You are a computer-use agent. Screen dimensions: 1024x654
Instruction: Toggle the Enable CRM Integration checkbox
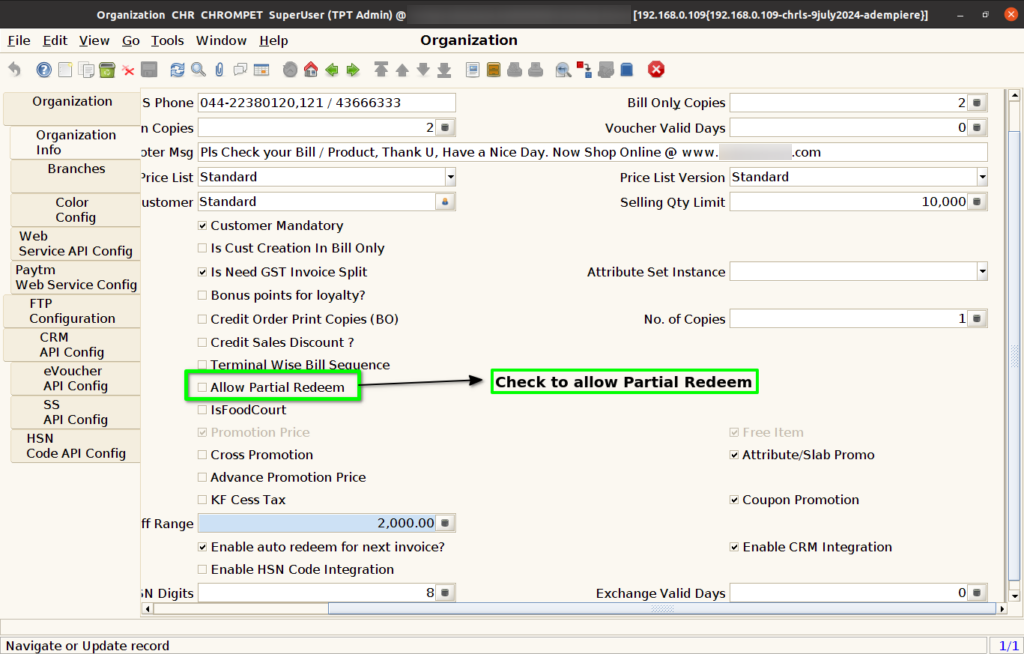734,547
